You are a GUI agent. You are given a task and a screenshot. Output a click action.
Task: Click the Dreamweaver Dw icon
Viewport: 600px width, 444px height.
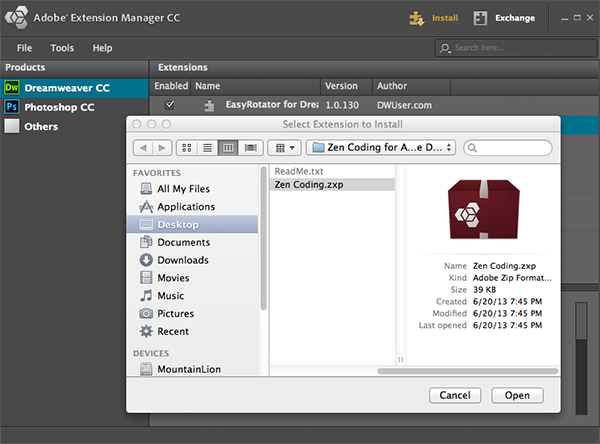tap(11, 88)
